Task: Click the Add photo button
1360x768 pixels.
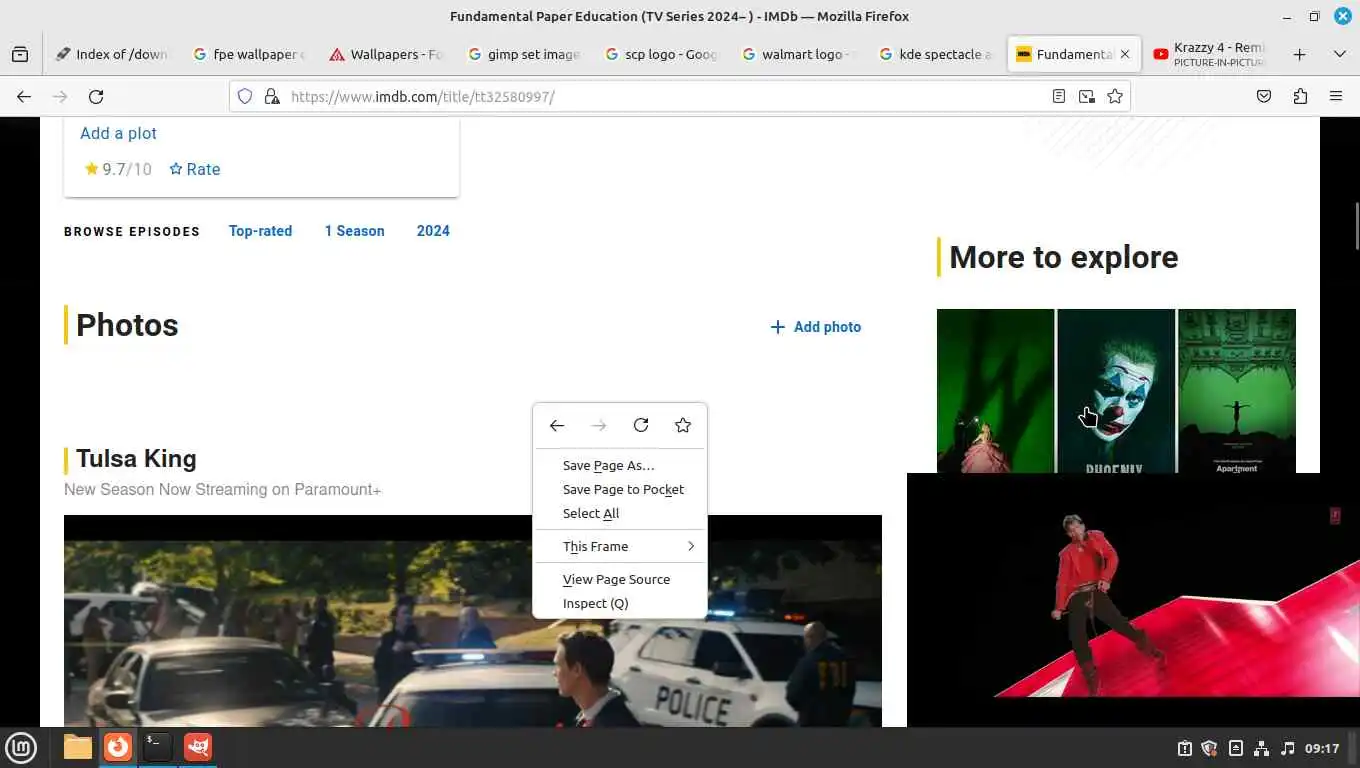Action: [x=815, y=327]
